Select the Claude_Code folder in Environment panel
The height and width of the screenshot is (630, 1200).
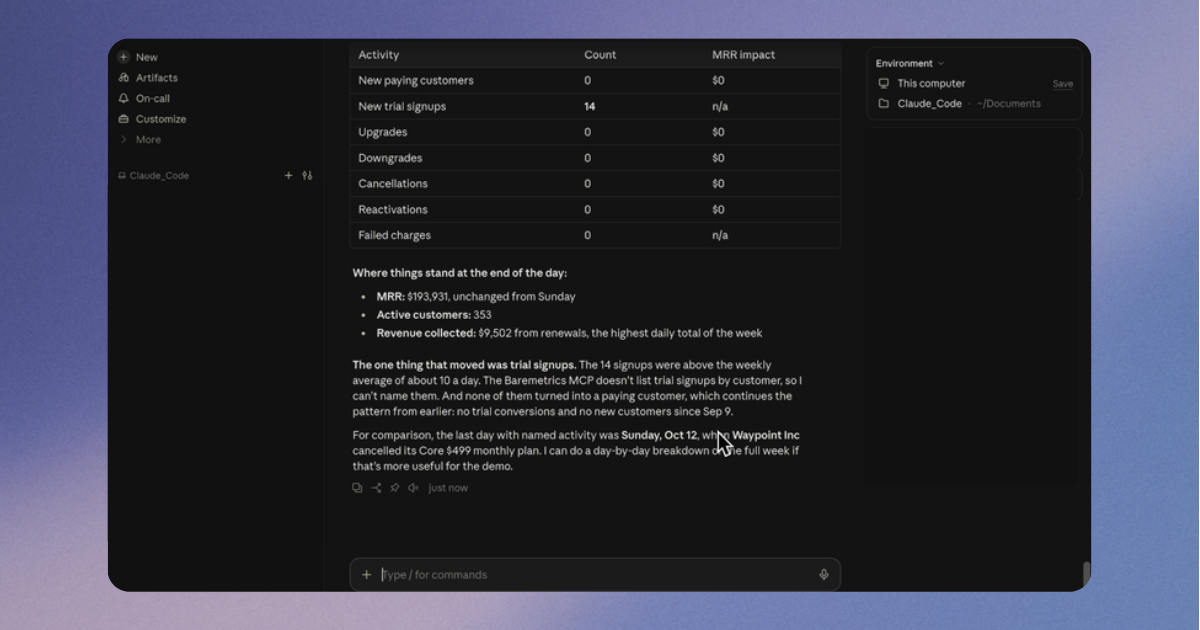930,104
